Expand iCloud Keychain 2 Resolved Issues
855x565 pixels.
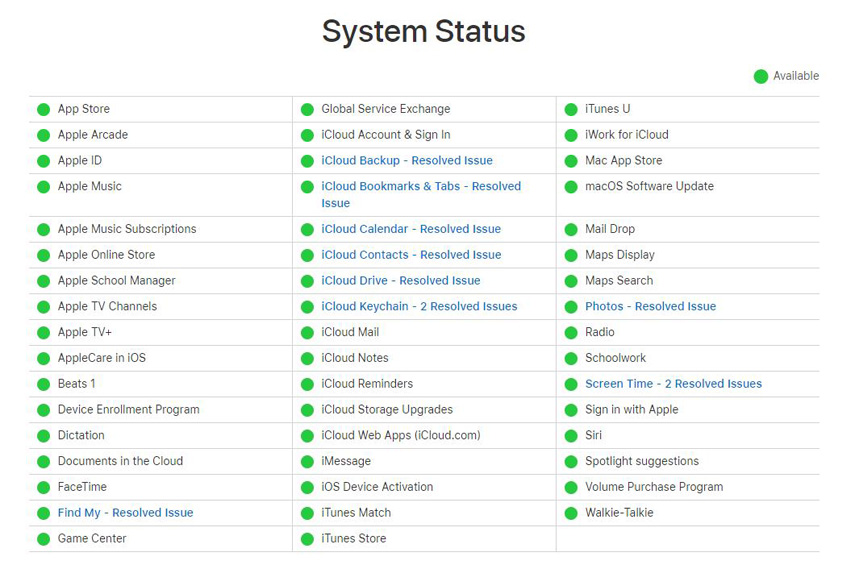coord(419,307)
